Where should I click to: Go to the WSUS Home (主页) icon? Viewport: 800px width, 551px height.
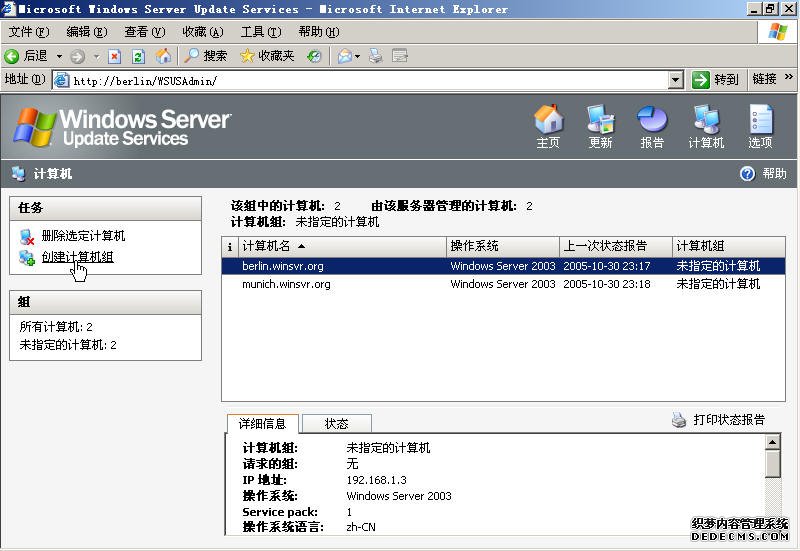click(x=548, y=119)
